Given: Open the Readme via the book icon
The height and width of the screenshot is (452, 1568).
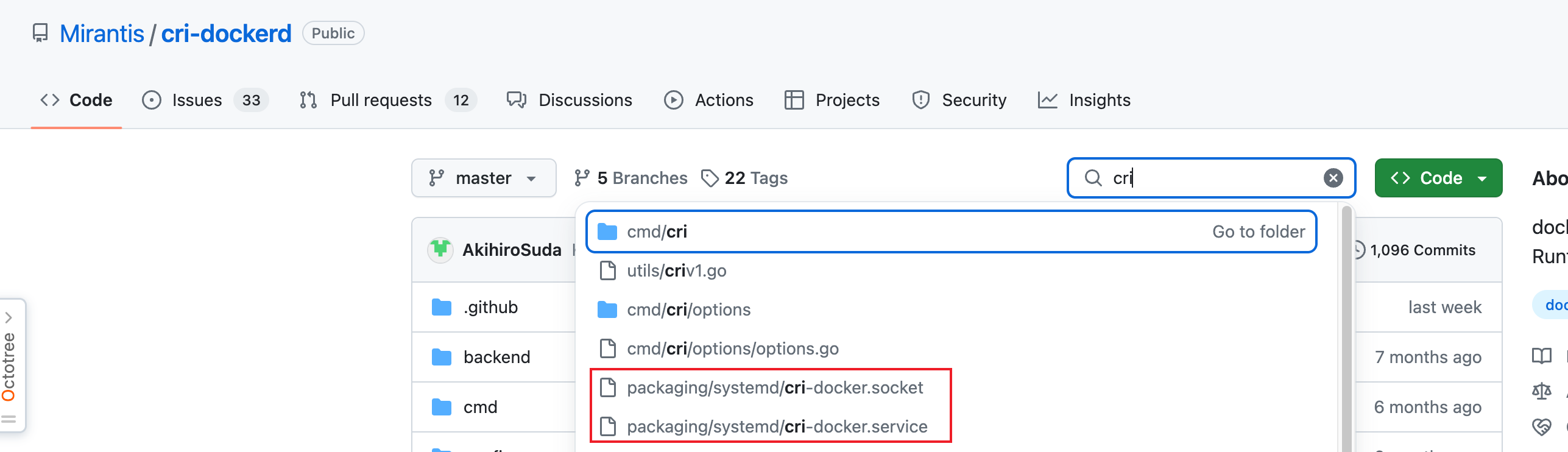Looking at the screenshot, I should [x=1542, y=356].
